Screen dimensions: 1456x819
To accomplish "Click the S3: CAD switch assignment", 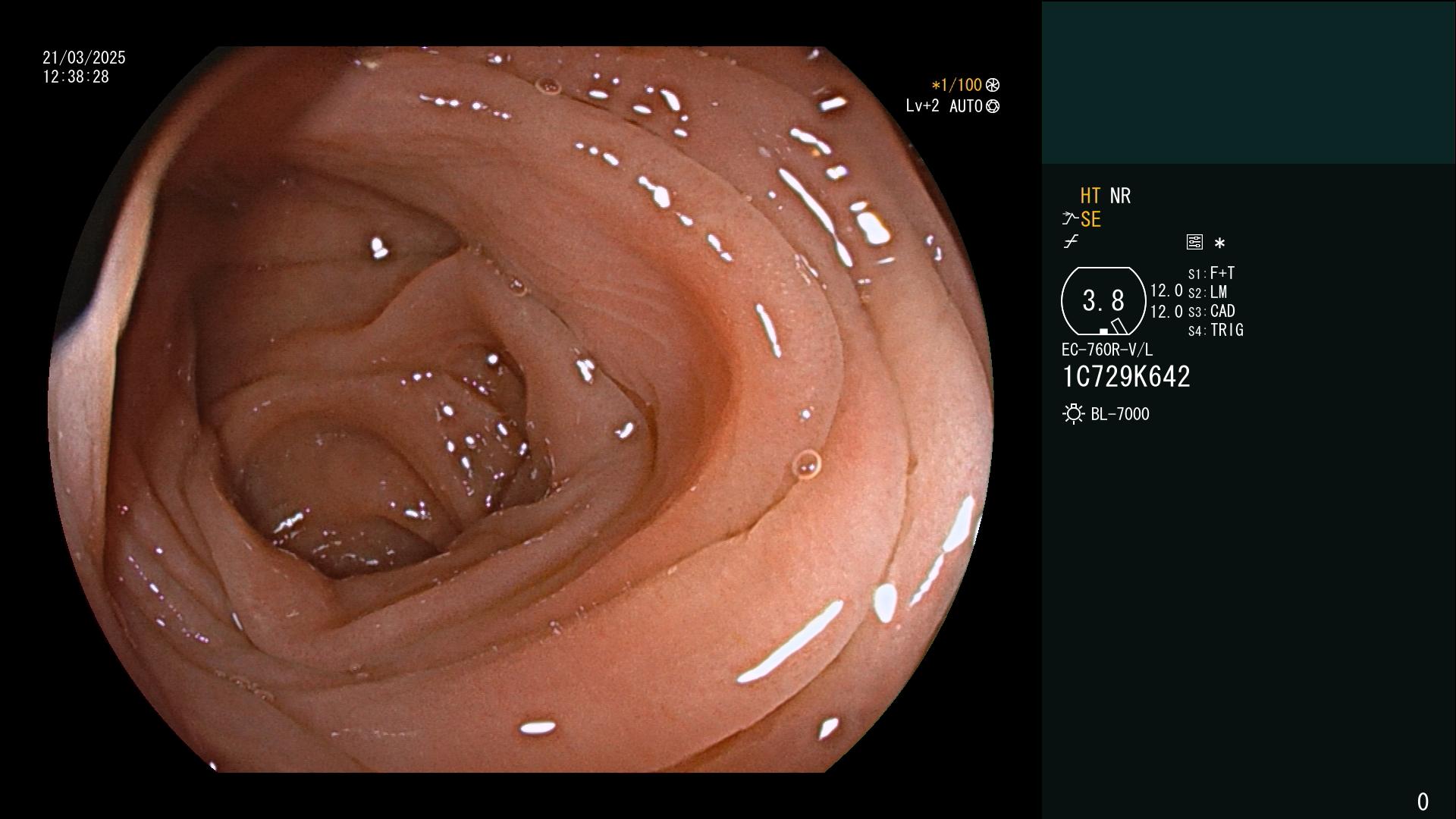I will pyautogui.click(x=1212, y=311).
